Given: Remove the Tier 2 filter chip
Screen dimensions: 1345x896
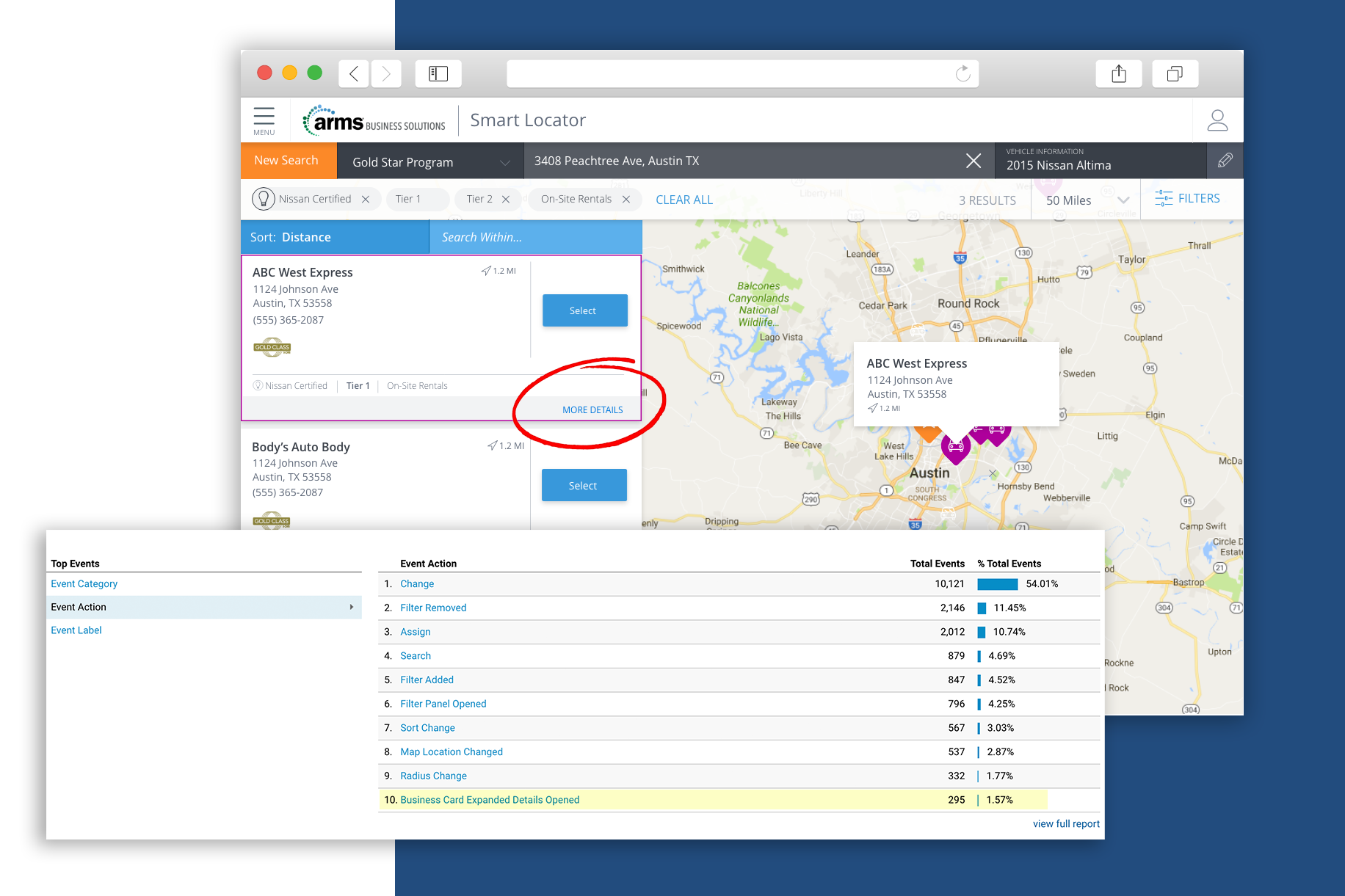Looking at the screenshot, I should tap(506, 199).
